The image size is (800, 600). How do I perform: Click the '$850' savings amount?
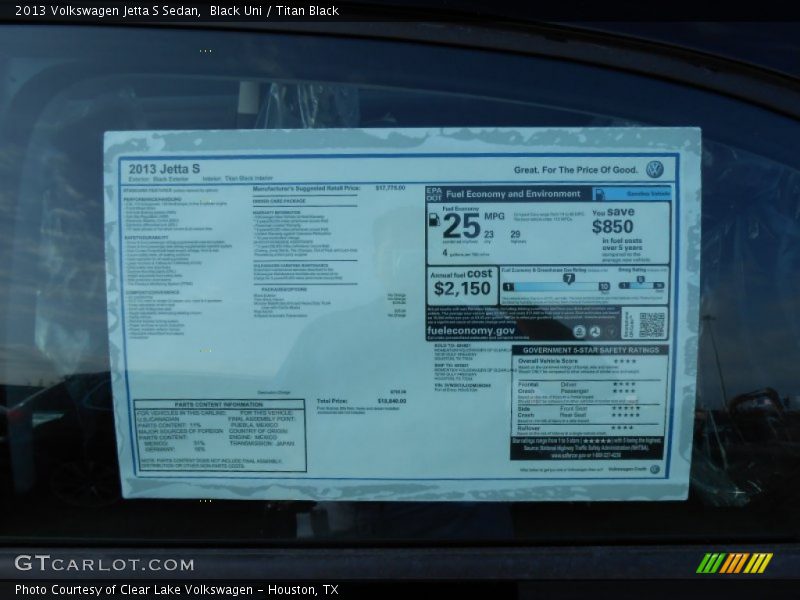[x=612, y=227]
